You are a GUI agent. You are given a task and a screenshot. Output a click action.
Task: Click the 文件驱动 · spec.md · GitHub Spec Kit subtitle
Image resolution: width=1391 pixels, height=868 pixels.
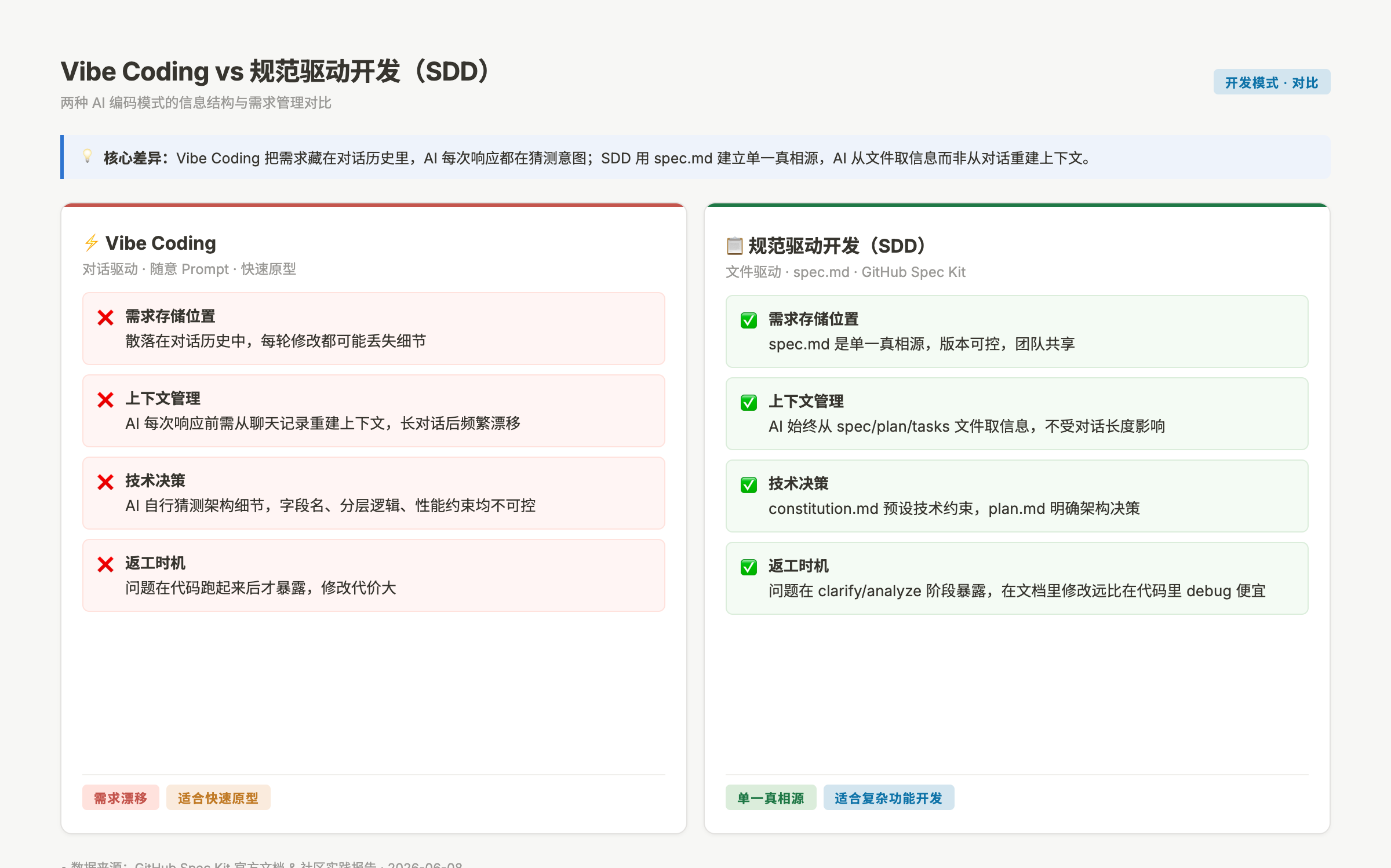click(845, 272)
